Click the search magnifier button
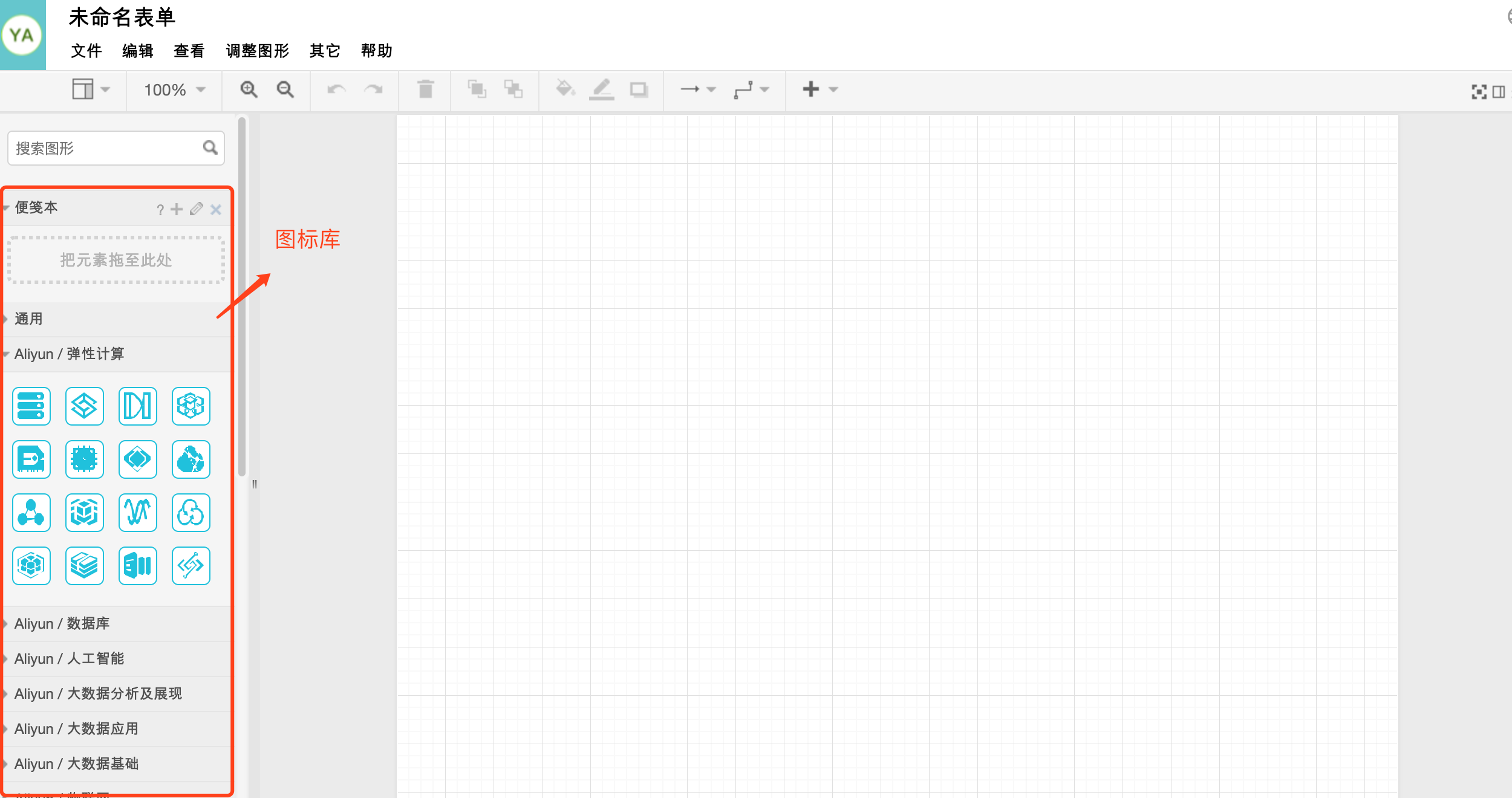1512x798 pixels. [x=210, y=148]
